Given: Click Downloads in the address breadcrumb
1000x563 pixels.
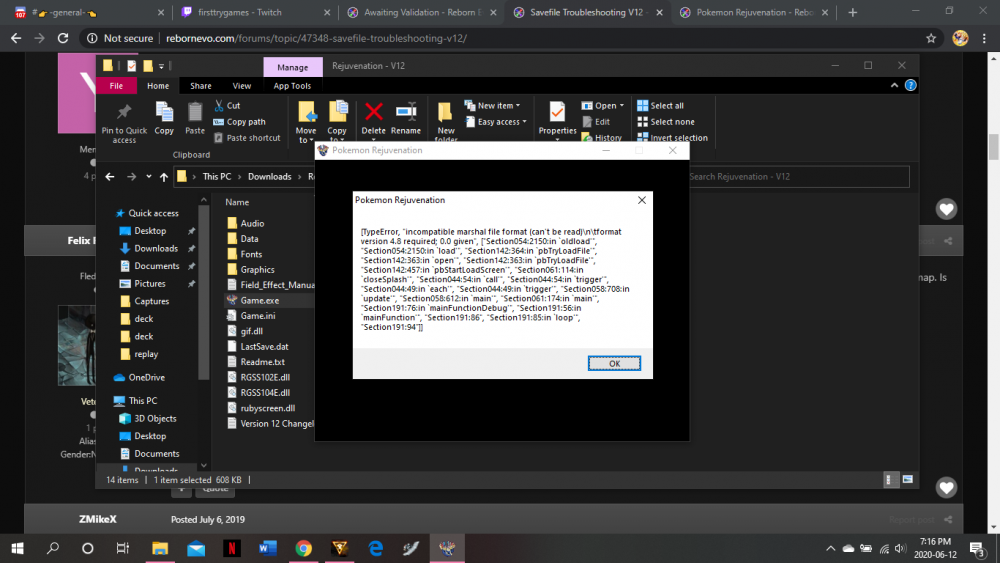Looking at the screenshot, I should tap(269, 177).
